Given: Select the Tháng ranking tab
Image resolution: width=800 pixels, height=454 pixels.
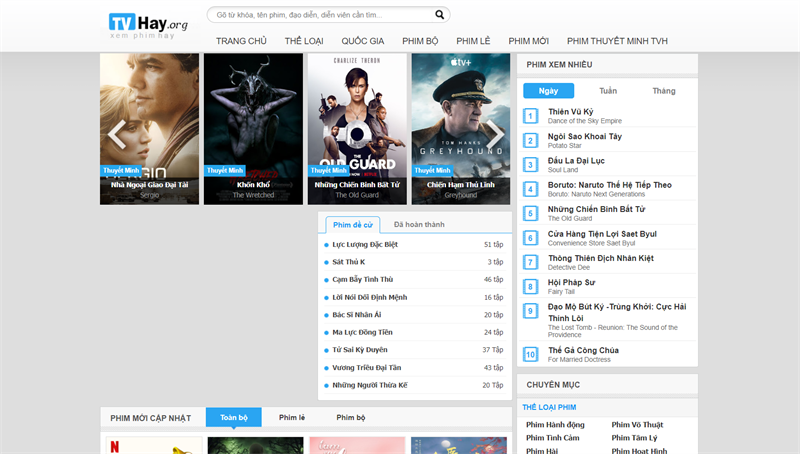Looking at the screenshot, I should [x=664, y=91].
